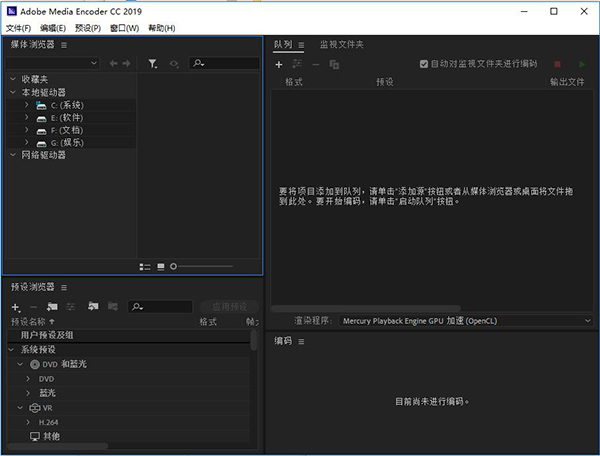Click the filter funnel icon in media browser
The width and height of the screenshot is (600, 456).
pyautogui.click(x=153, y=64)
